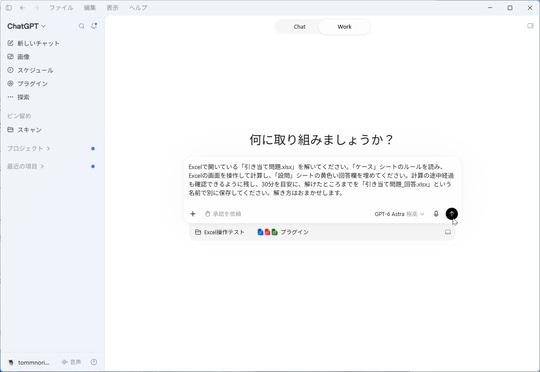Open the ファイル menu
540x372 pixels.
(x=61, y=8)
